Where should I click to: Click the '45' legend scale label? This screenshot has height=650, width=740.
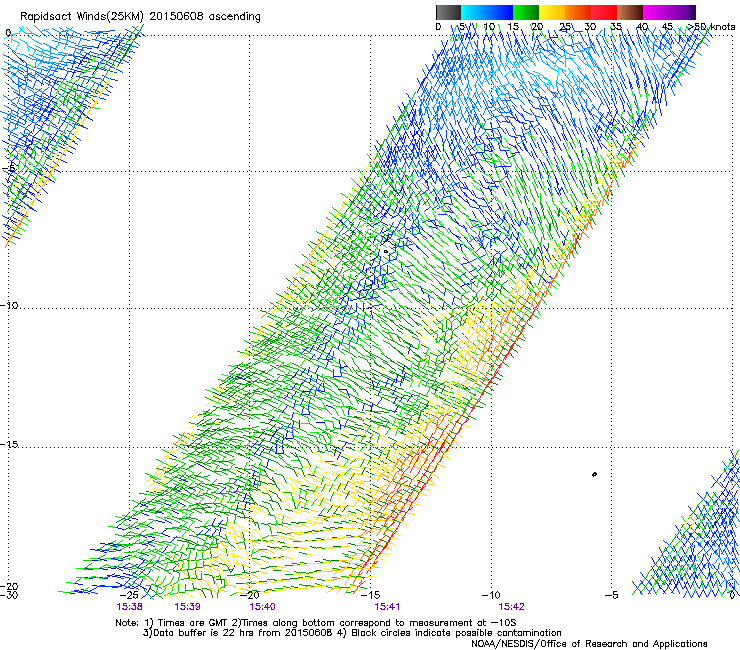click(667, 27)
